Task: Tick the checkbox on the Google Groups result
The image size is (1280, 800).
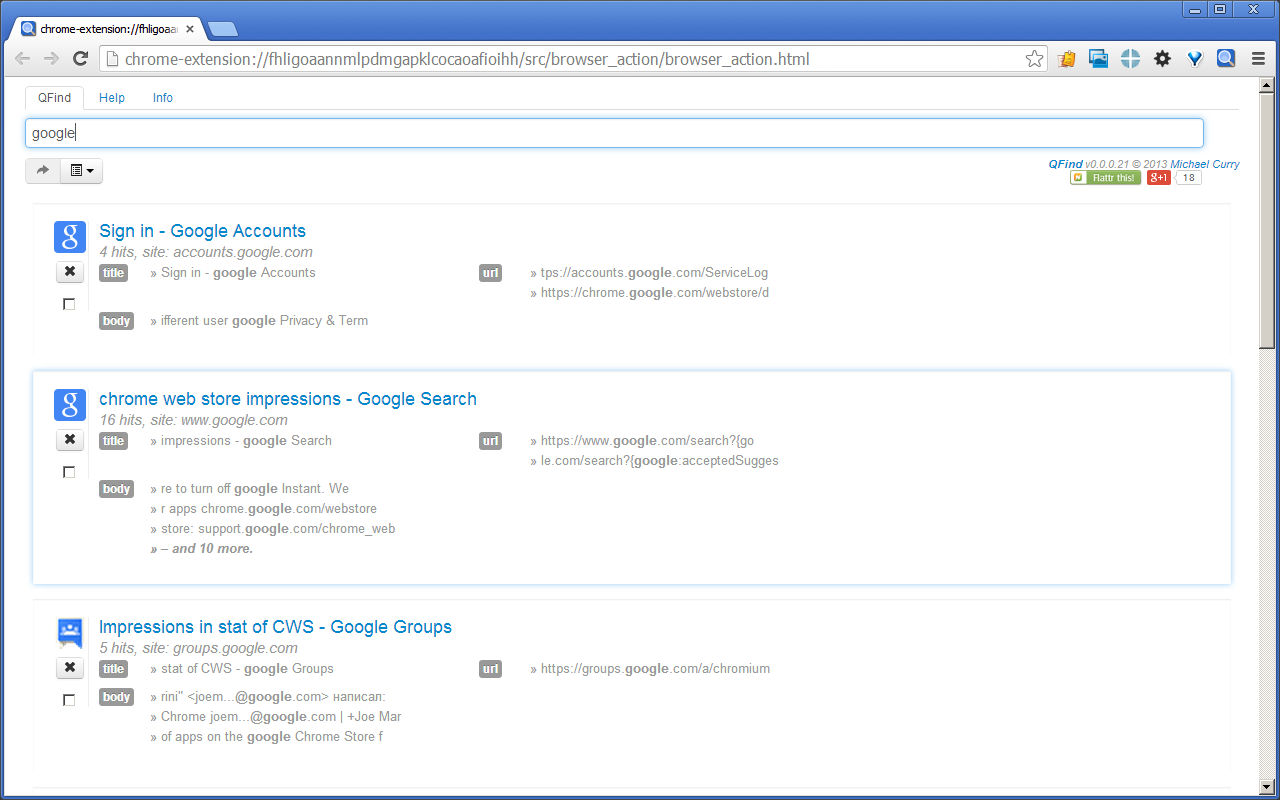Action: point(69,700)
